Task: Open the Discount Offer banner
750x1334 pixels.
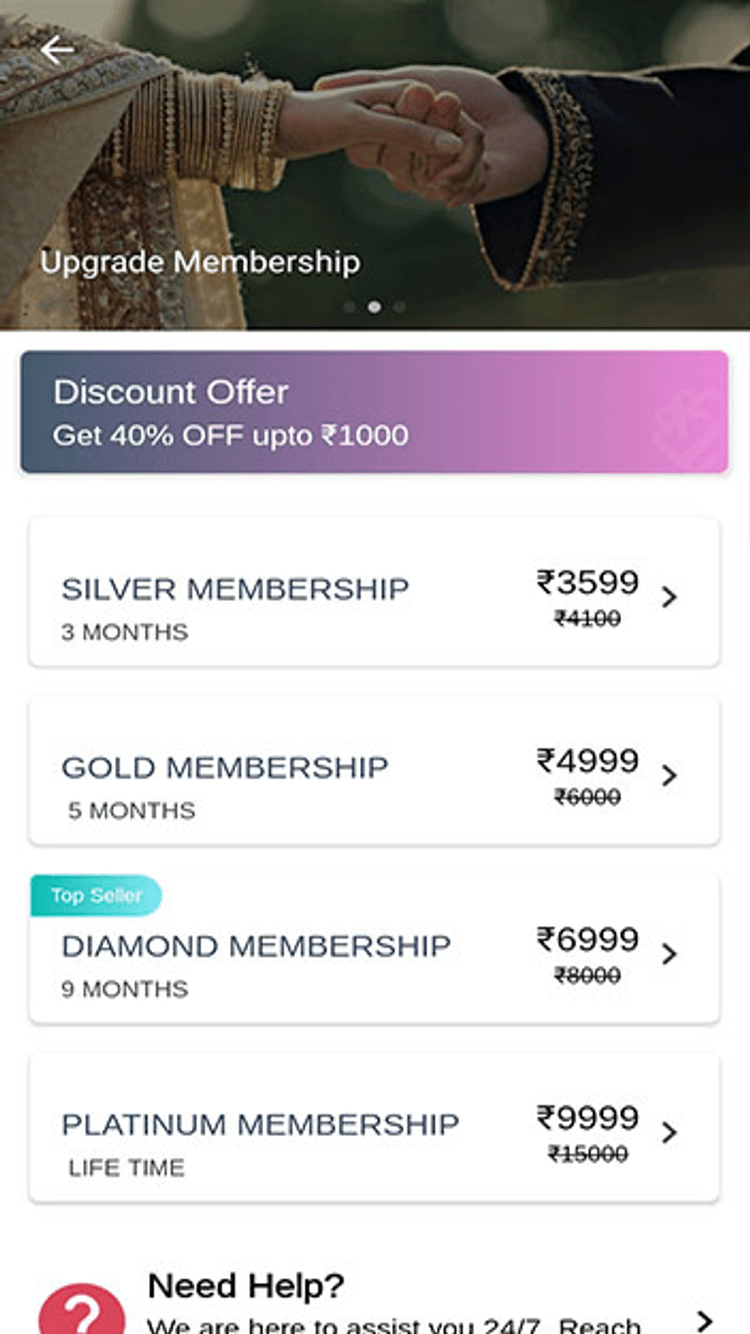Action: (x=374, y=411)
